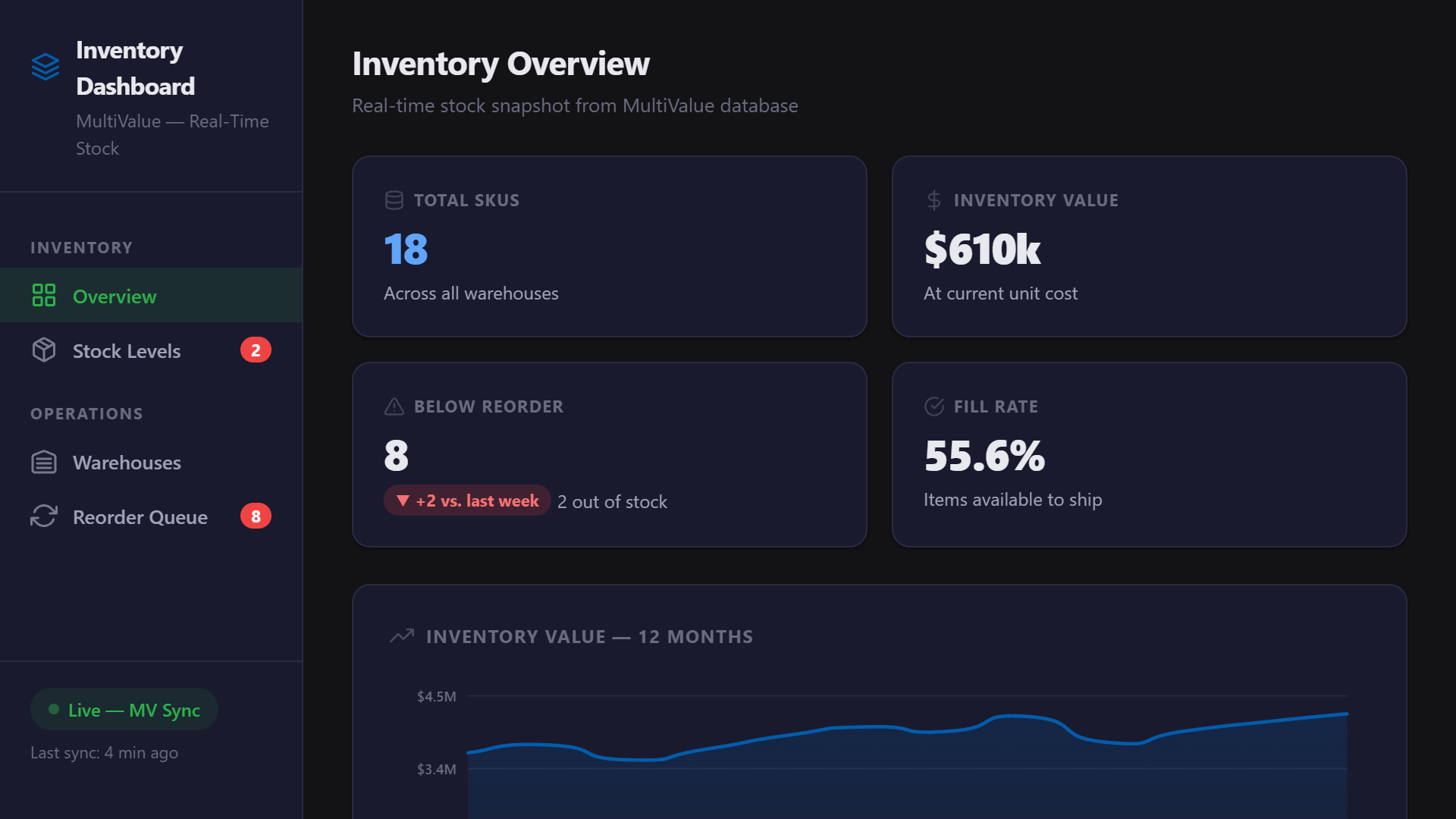The height and width of the screenshot is (819, 1456).
Task: Switch to the Reorder Queue view
Action: (140, 516)
